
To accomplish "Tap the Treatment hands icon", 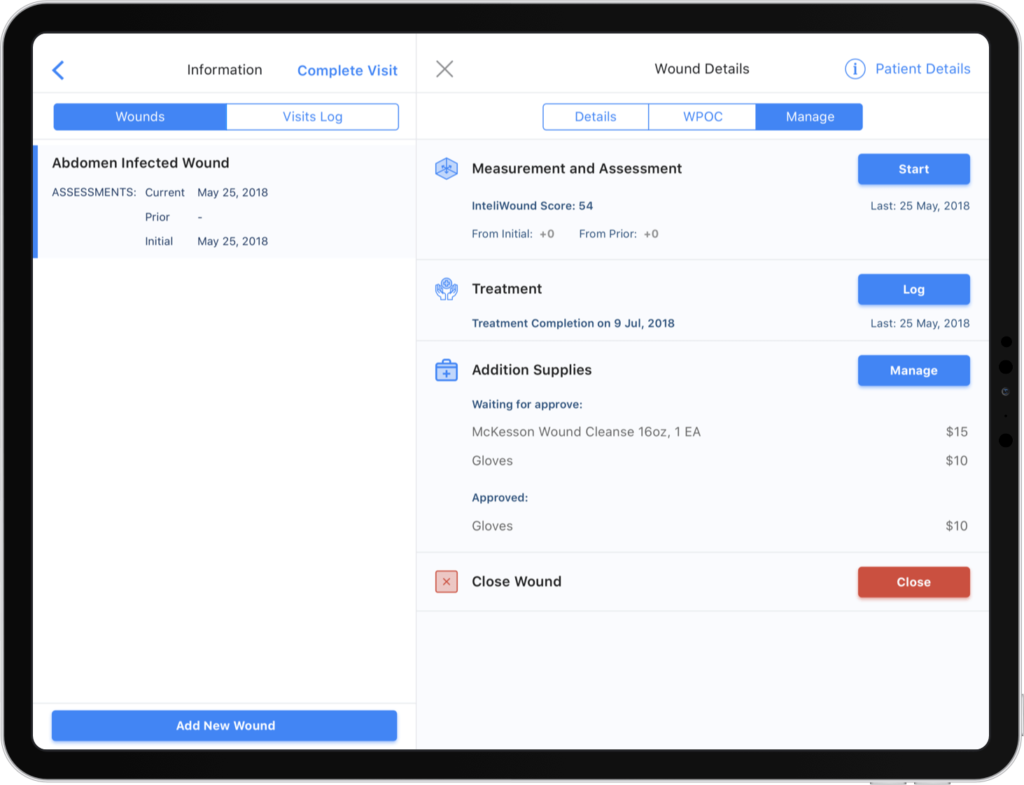I will coord(447,289).
